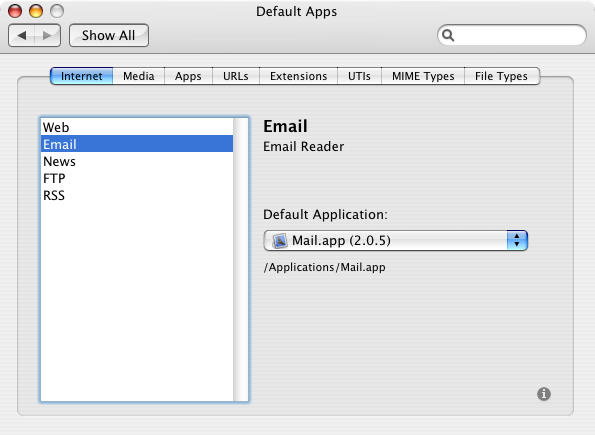The image size is (595, 435).
Task: Select FTP in the list
Action: pos(137,178)
